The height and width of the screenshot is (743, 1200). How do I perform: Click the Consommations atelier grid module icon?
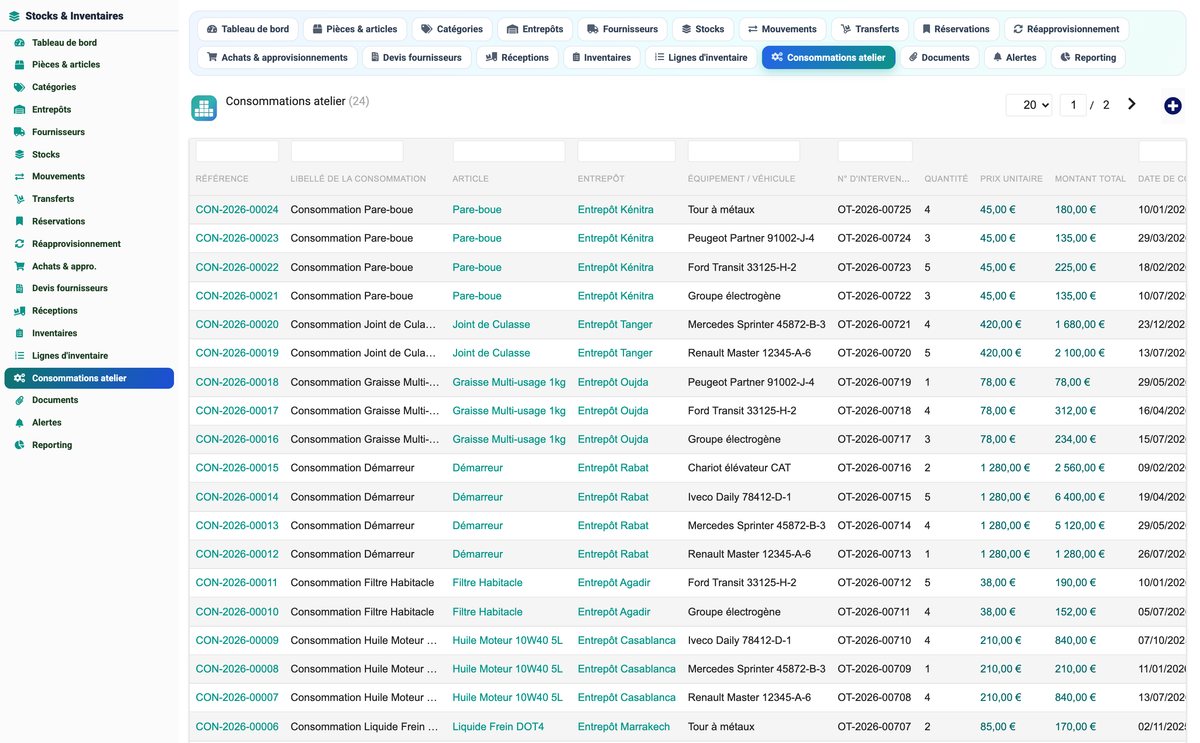point(204,108)
